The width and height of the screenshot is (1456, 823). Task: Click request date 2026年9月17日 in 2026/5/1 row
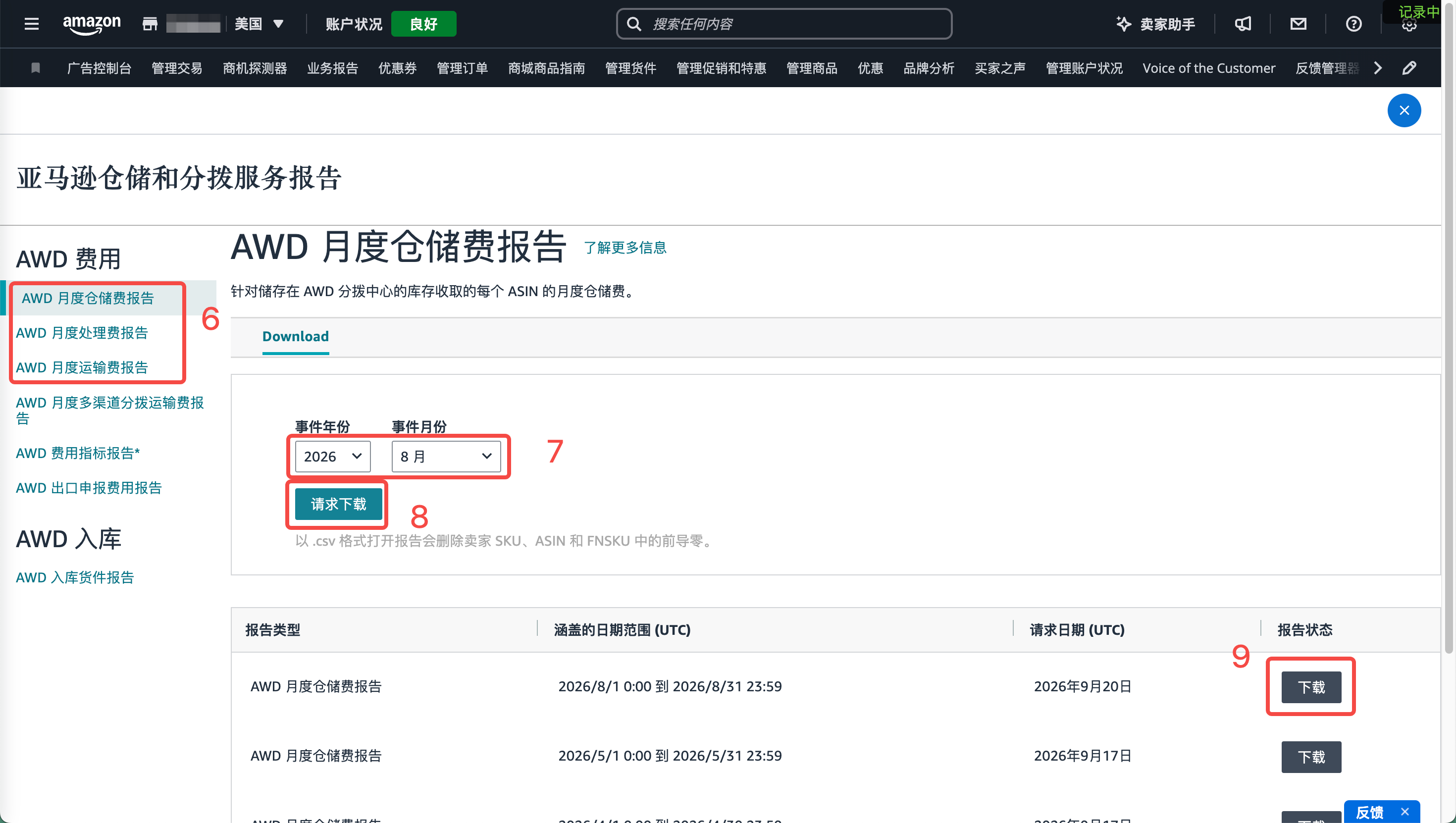pos(1083,756)
